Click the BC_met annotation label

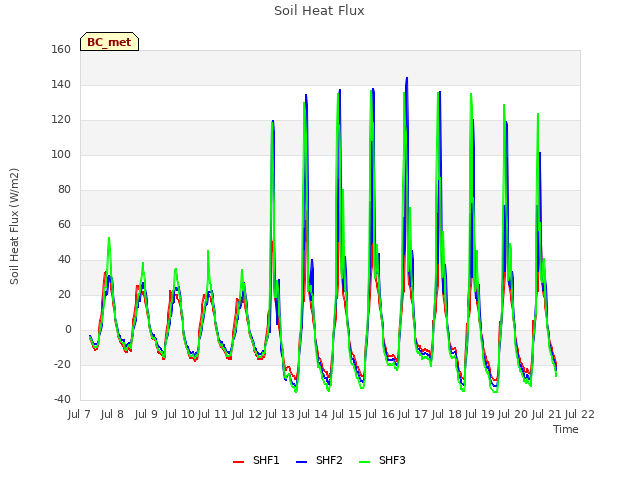coord(109,42)
